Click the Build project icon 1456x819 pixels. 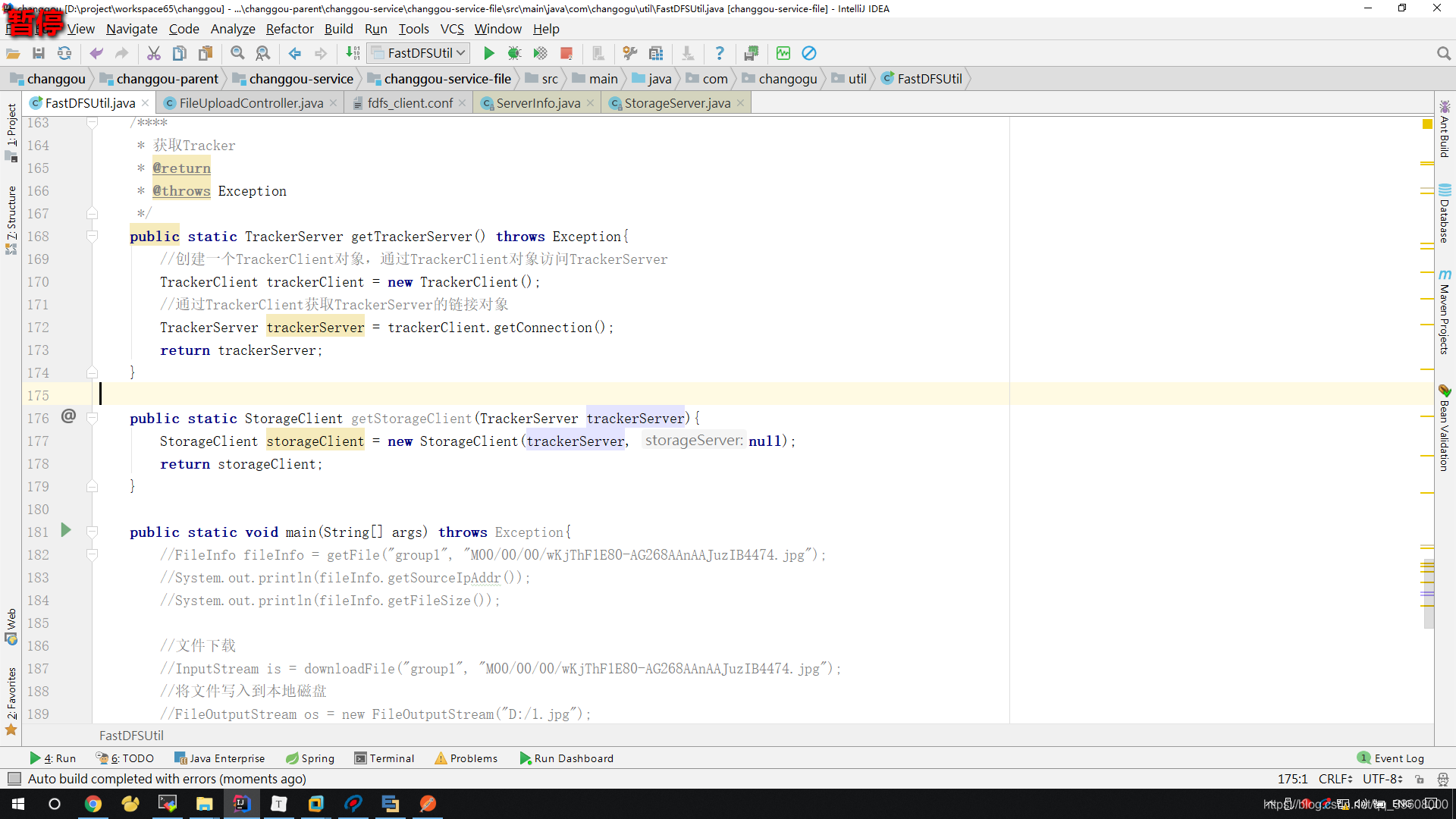pyautogui.click(x=353, y=53)
